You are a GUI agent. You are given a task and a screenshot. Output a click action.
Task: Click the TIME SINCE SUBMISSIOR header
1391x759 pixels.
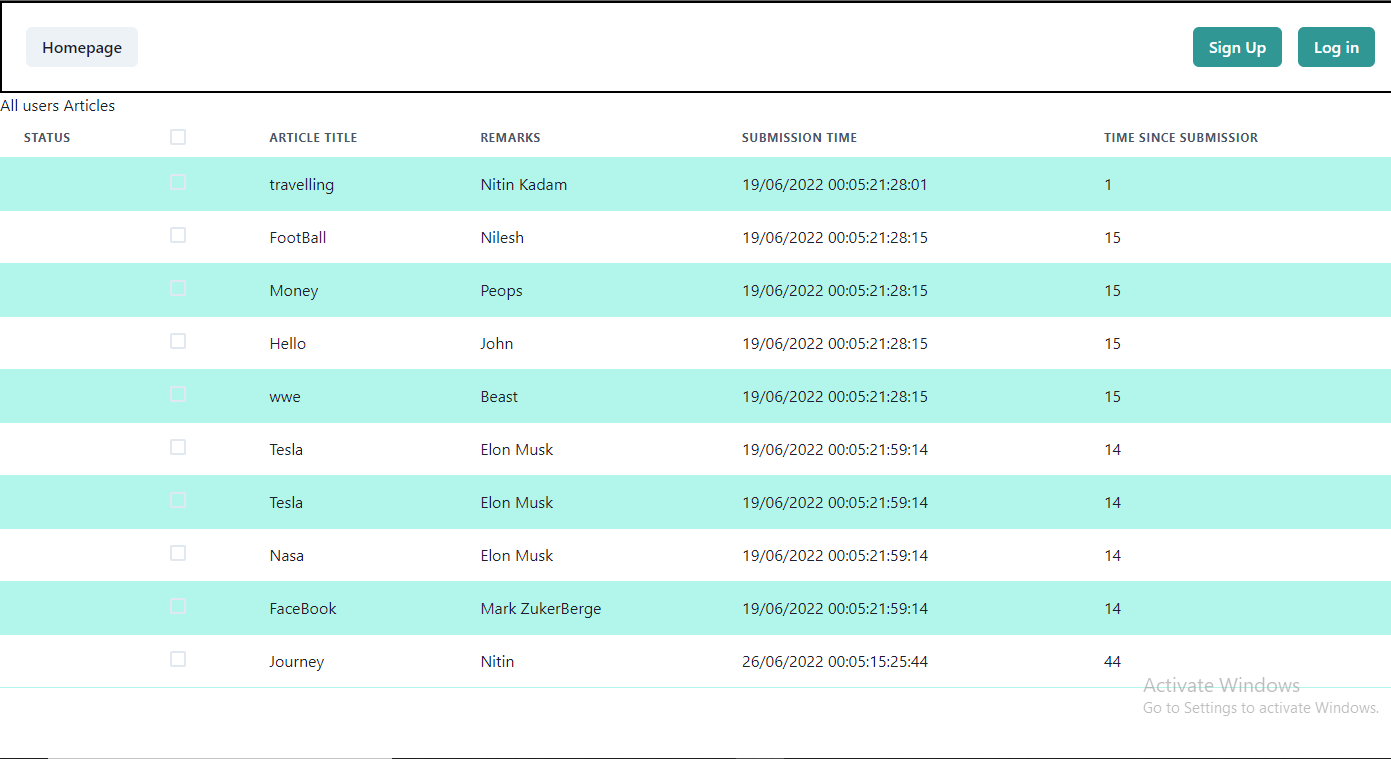coord(1181,138)
